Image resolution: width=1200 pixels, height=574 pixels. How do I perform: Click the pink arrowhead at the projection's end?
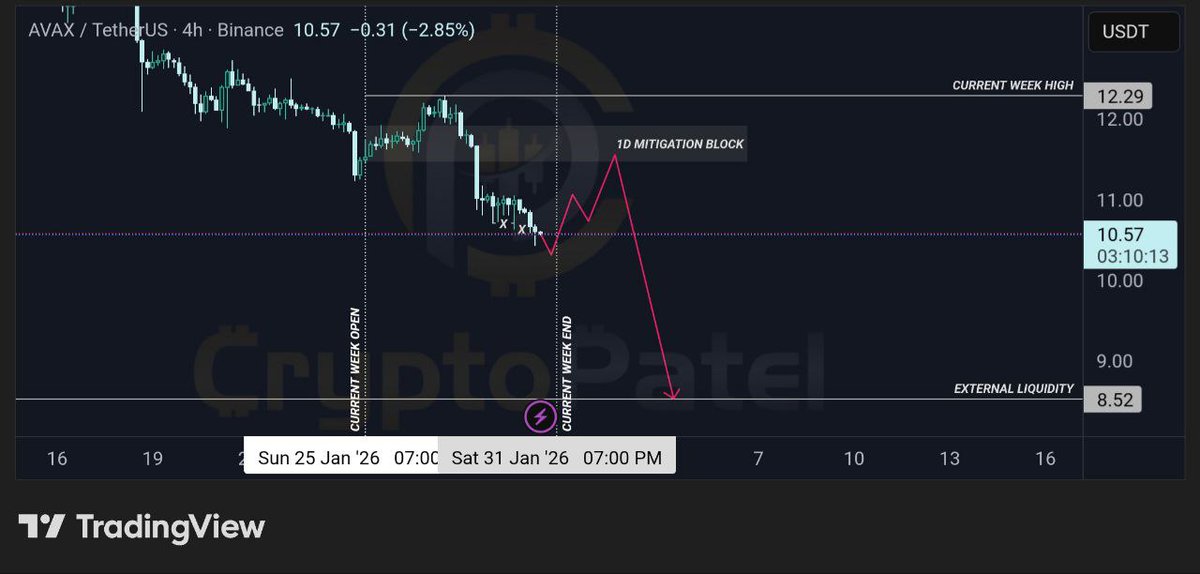click(673, 394)
